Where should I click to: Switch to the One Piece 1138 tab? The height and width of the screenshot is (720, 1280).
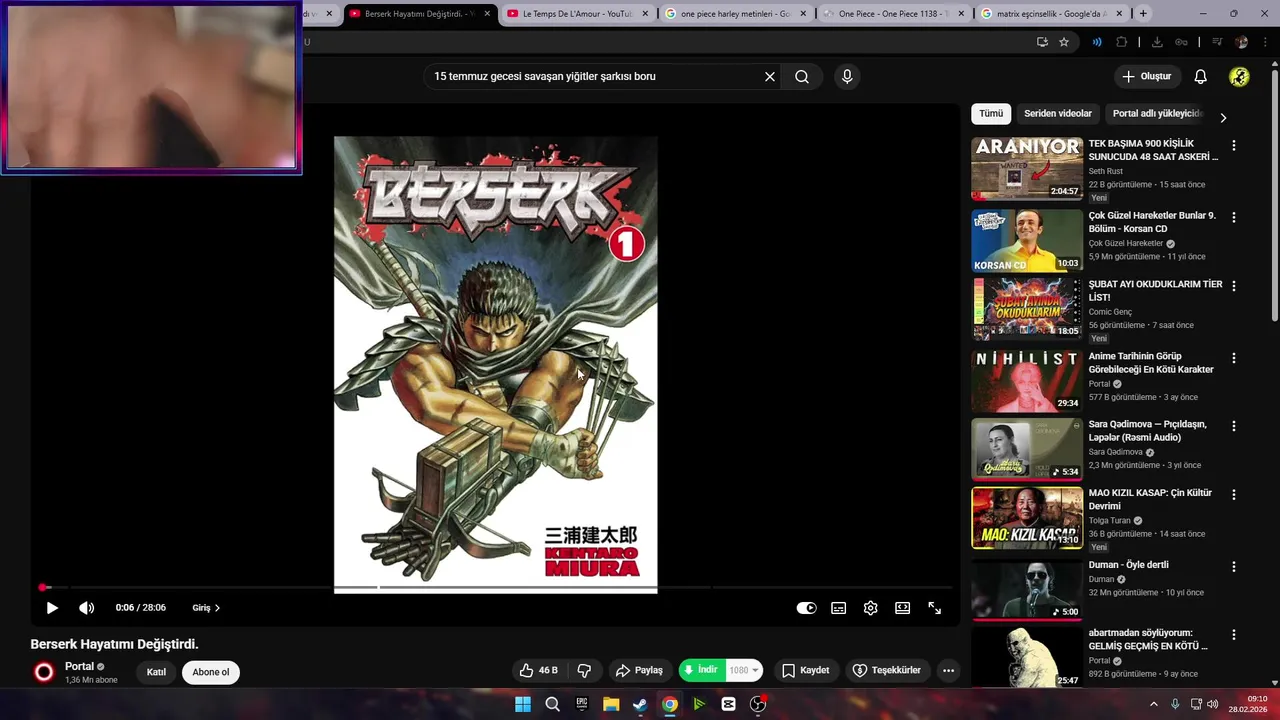[x=894, y=14]
